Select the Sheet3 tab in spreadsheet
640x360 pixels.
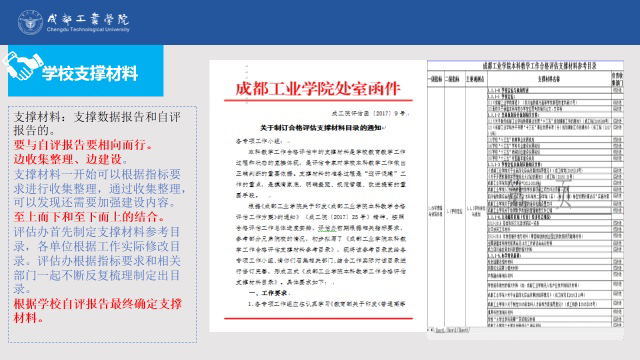(x=464, y=330)
